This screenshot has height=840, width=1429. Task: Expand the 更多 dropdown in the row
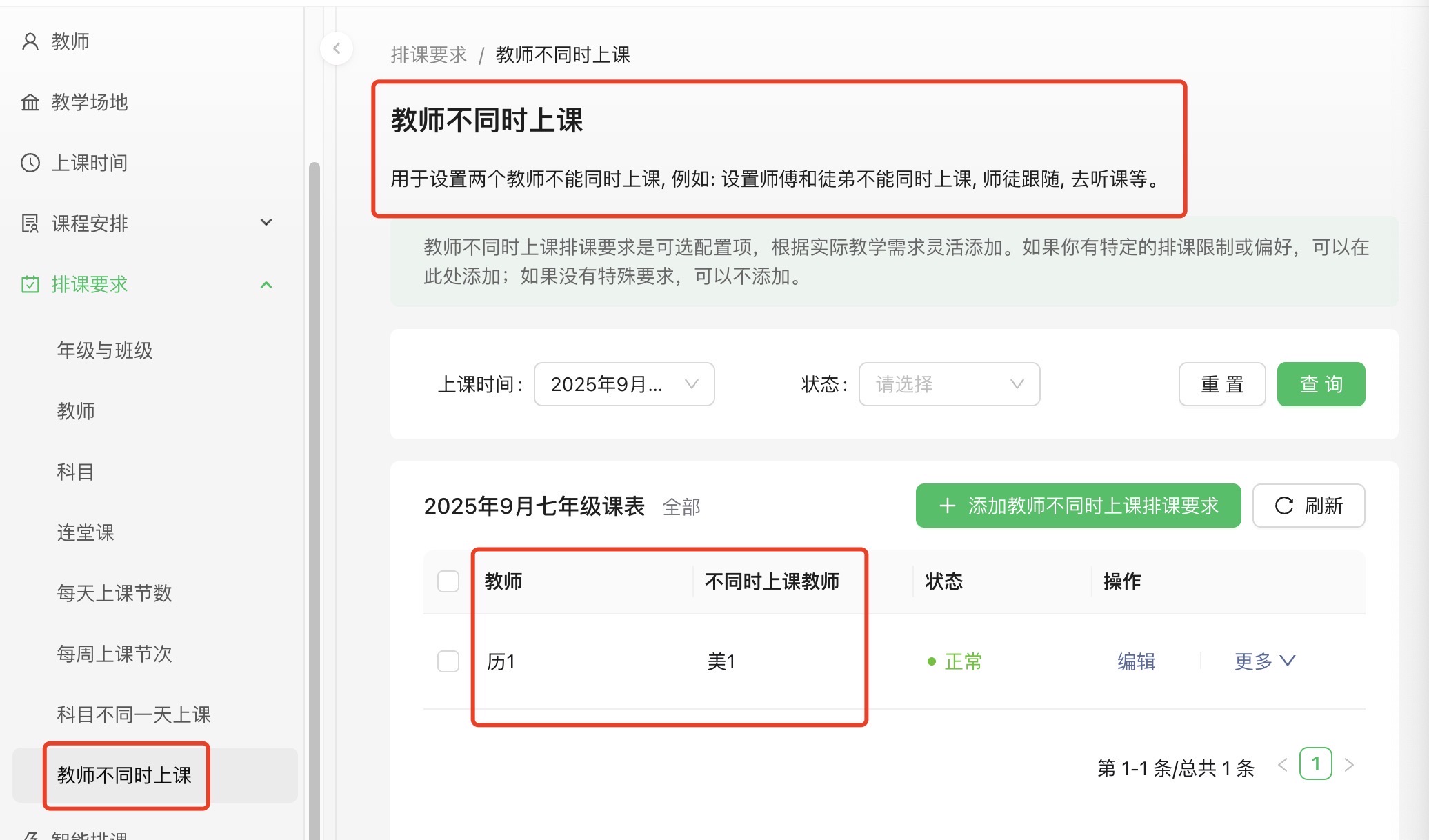point(1264,661)
